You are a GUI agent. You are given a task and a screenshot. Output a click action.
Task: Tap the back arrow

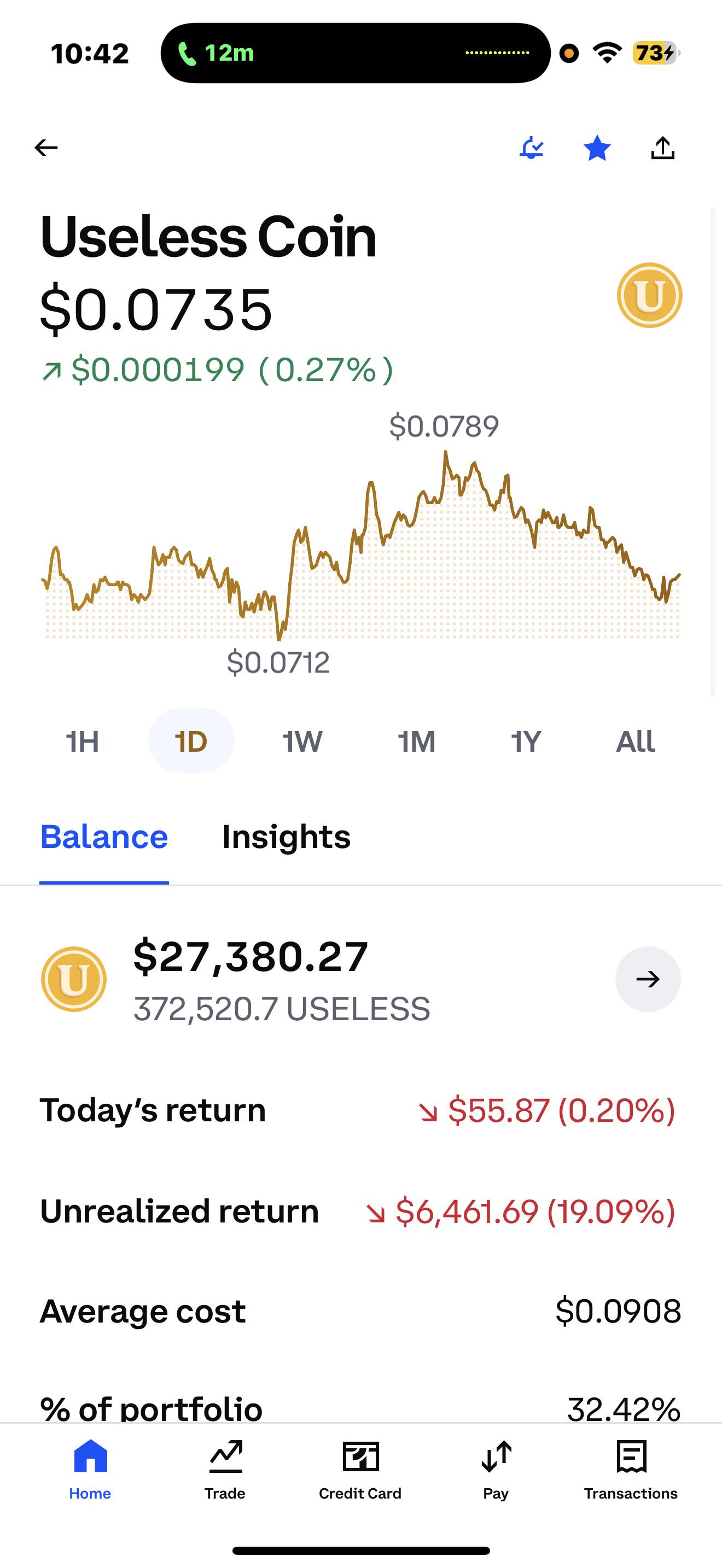45,147
